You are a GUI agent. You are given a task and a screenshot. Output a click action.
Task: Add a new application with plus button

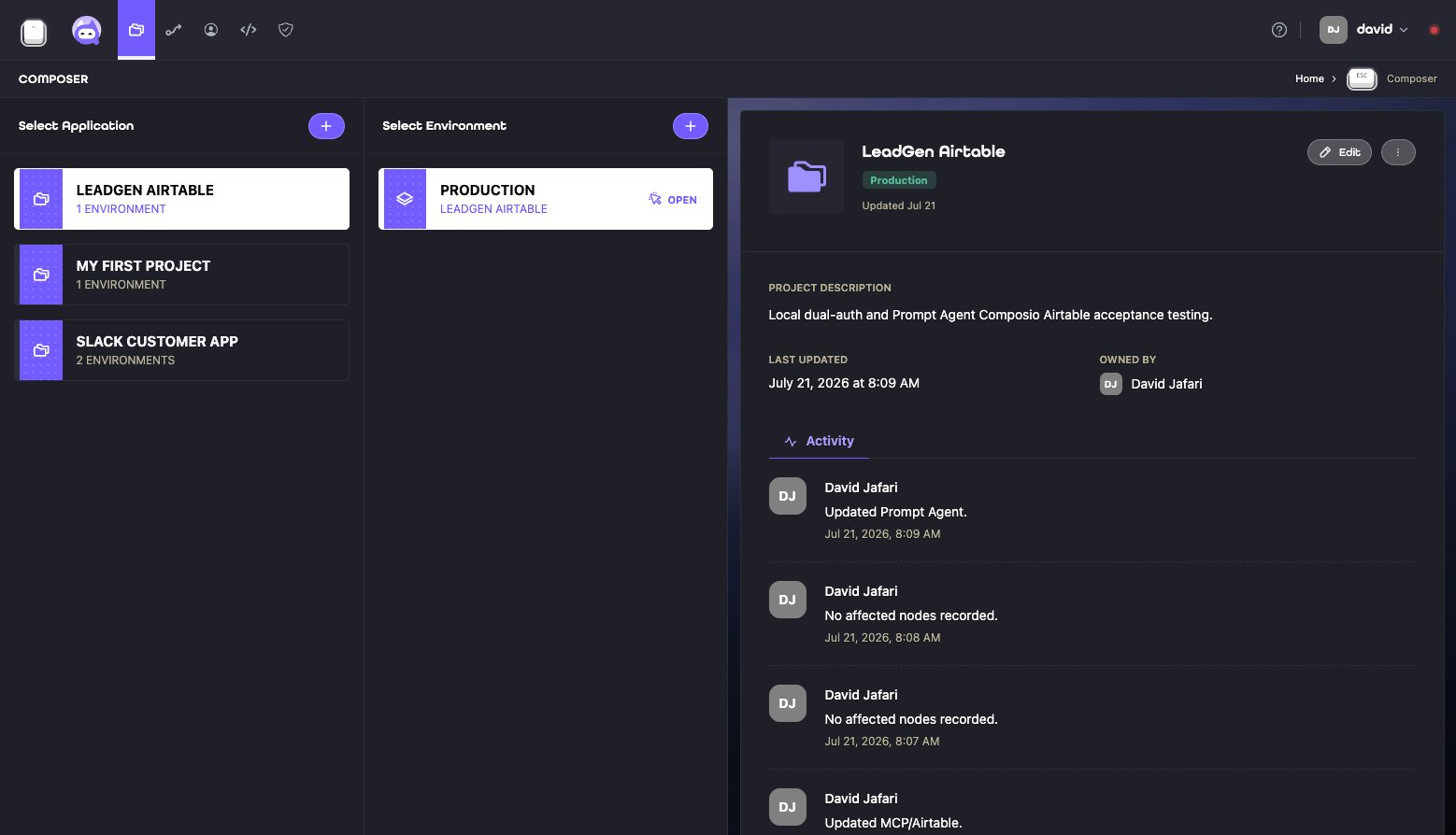click(326, 126)
